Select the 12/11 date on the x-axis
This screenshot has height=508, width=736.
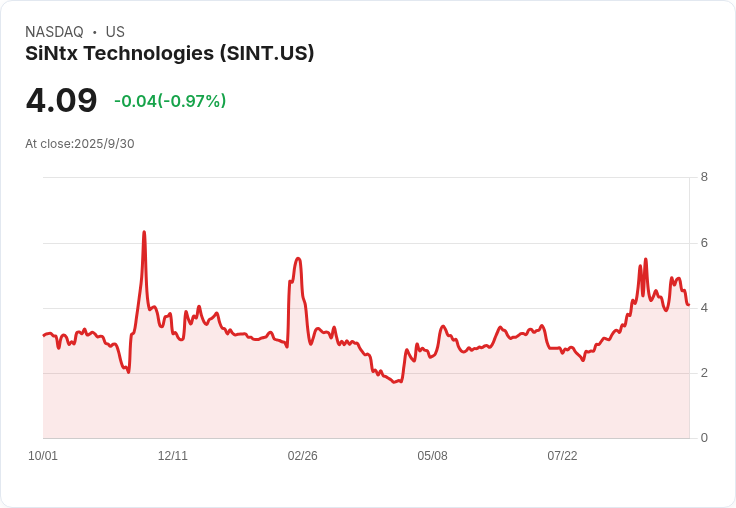173,456
